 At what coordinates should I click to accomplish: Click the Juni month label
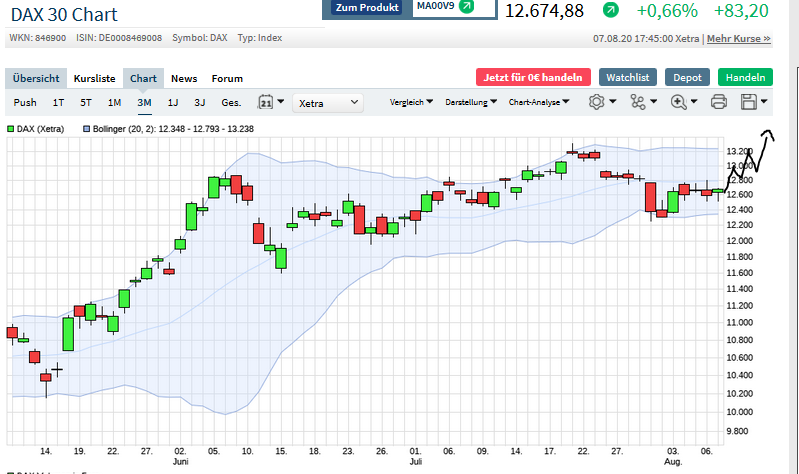click(180, 461)
